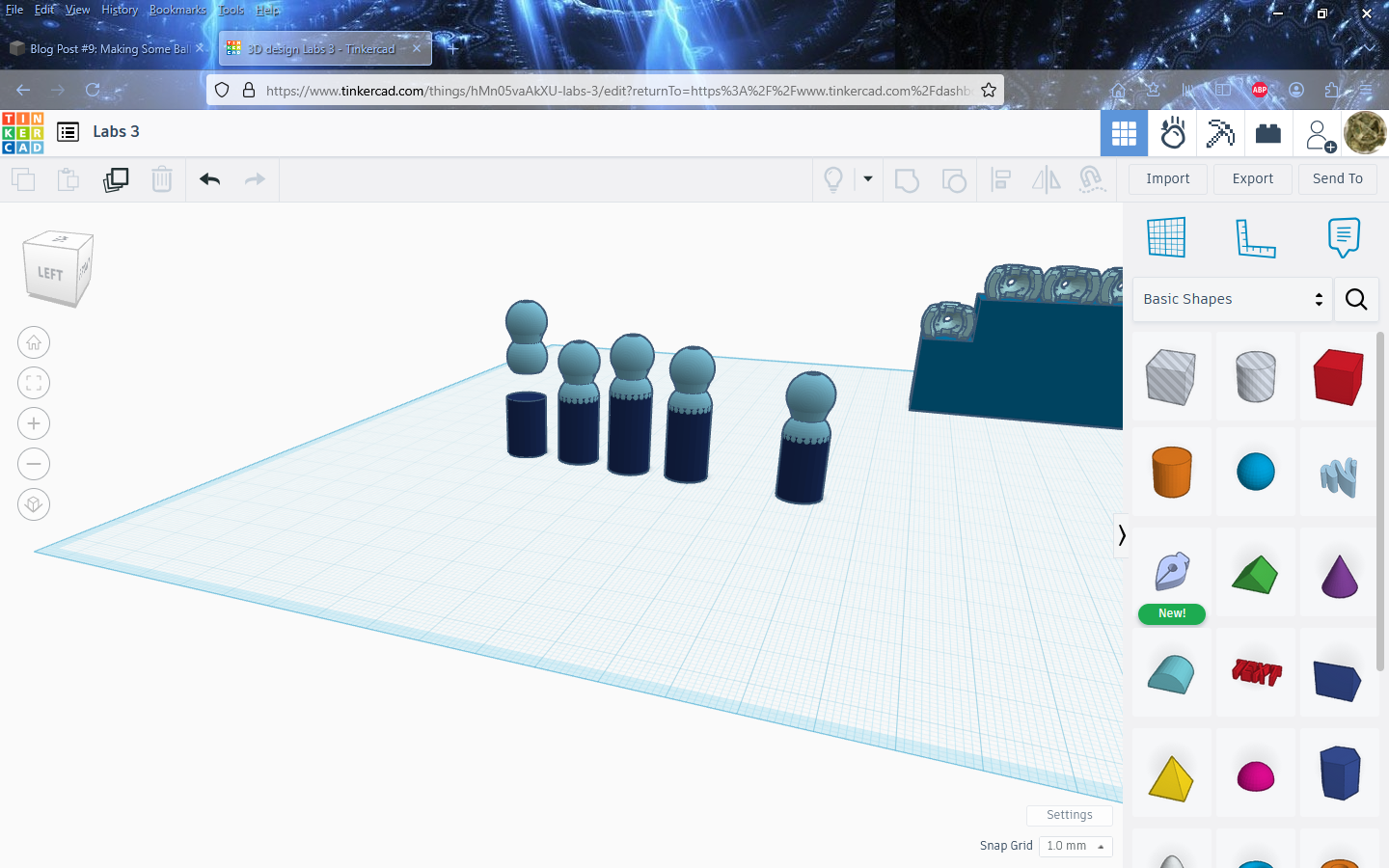Screen dimensions: 1389x868
Task: Click the Mirror tool icon
Action: [x=1047, y=179]
